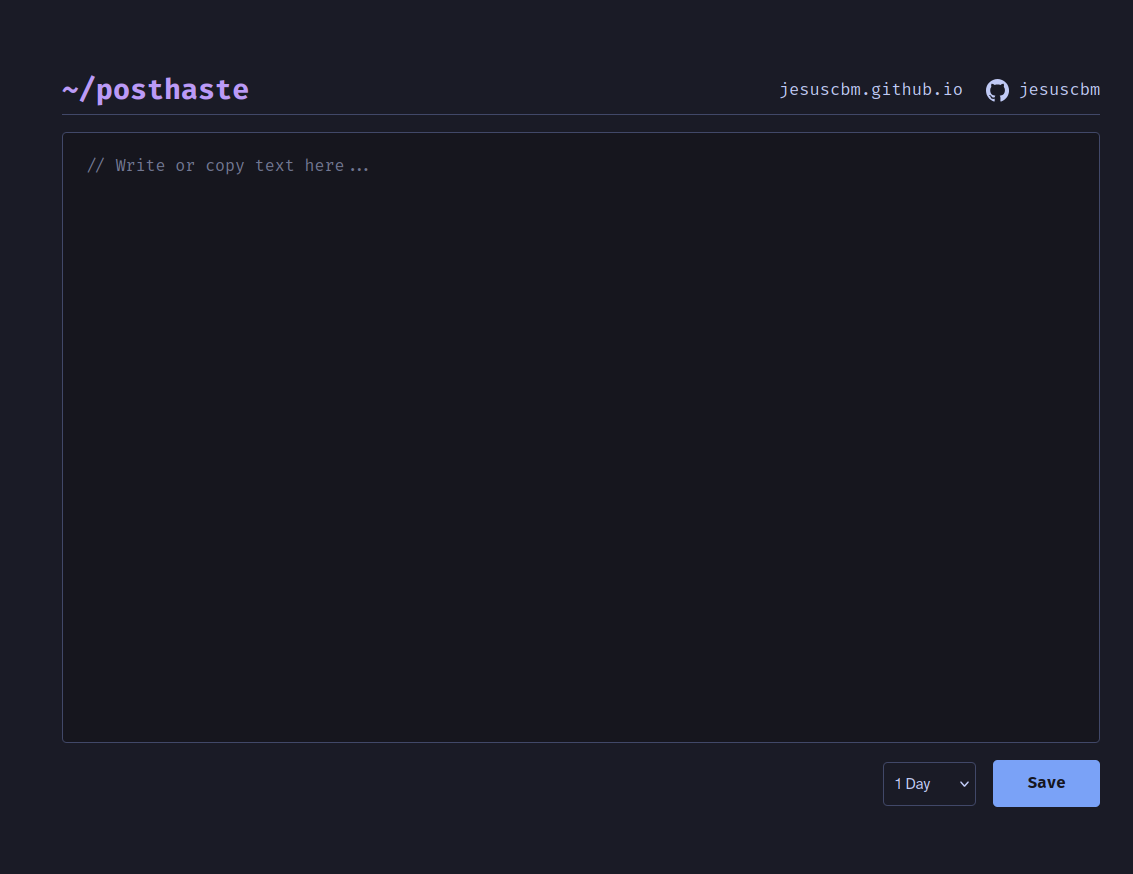This screenshot has width=1133, height=874.
Task: Click the bottom-left area of the text box
Action: 80,725
